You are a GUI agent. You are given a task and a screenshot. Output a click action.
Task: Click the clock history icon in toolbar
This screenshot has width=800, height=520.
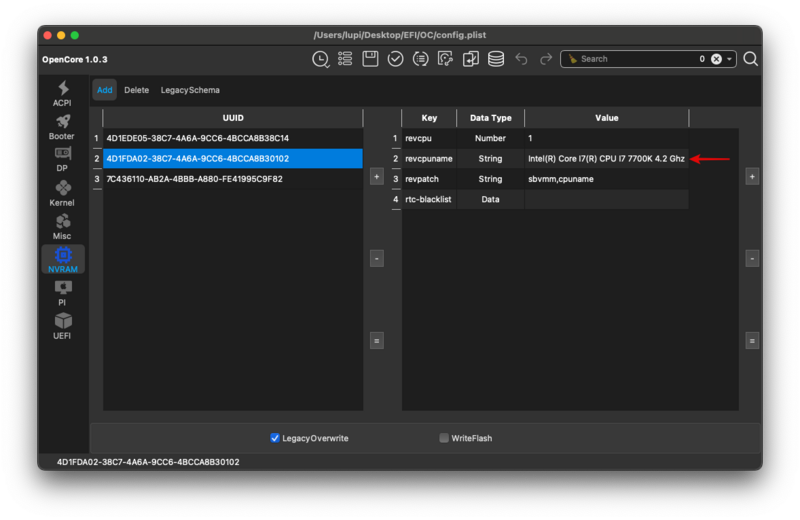(320, 59)
